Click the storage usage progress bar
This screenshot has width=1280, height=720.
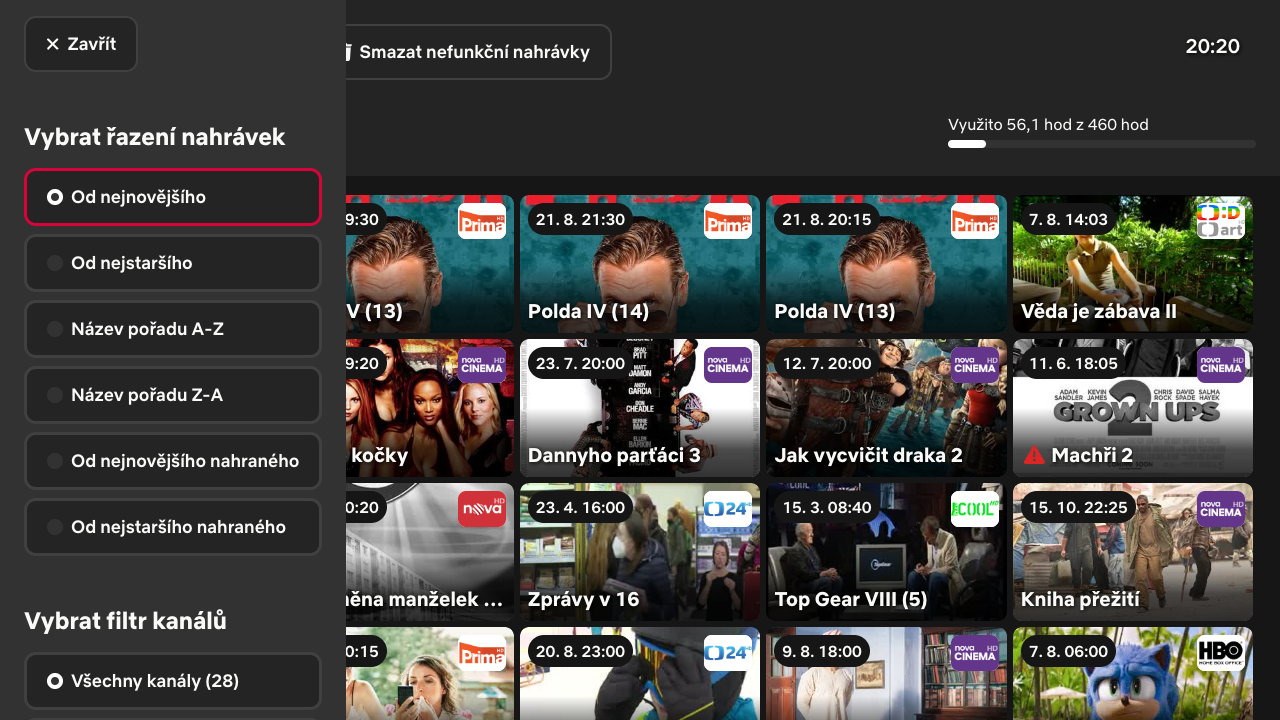[x=1102, y=144]
